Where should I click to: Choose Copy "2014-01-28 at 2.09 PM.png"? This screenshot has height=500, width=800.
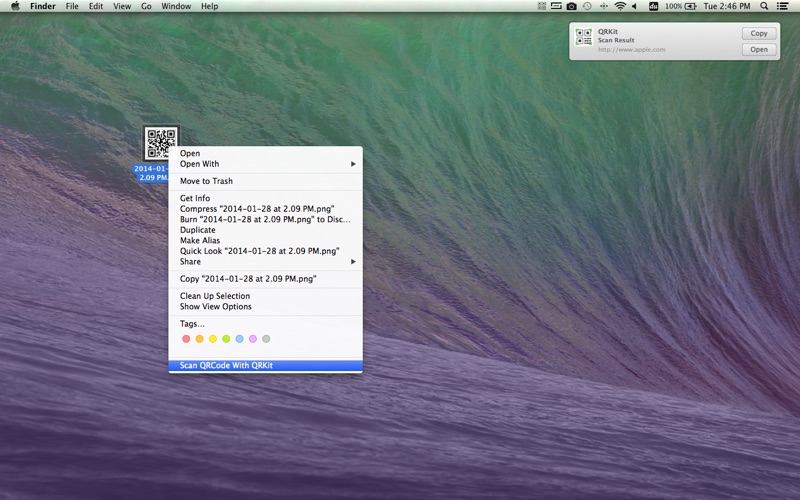(265, 279)
